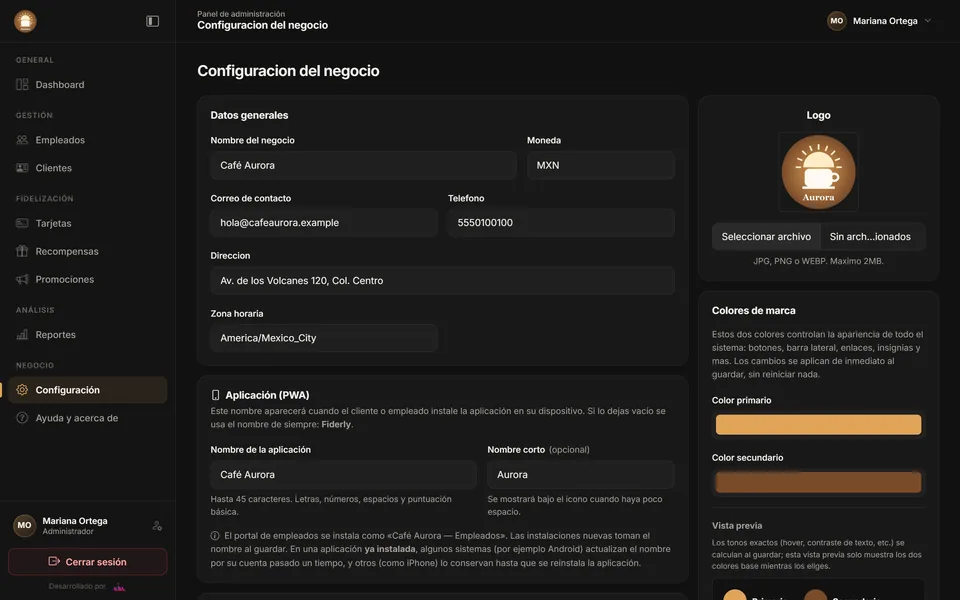Go to Empleados section
The width and height of the screenshot is (960, 600).
pos(88,140)
